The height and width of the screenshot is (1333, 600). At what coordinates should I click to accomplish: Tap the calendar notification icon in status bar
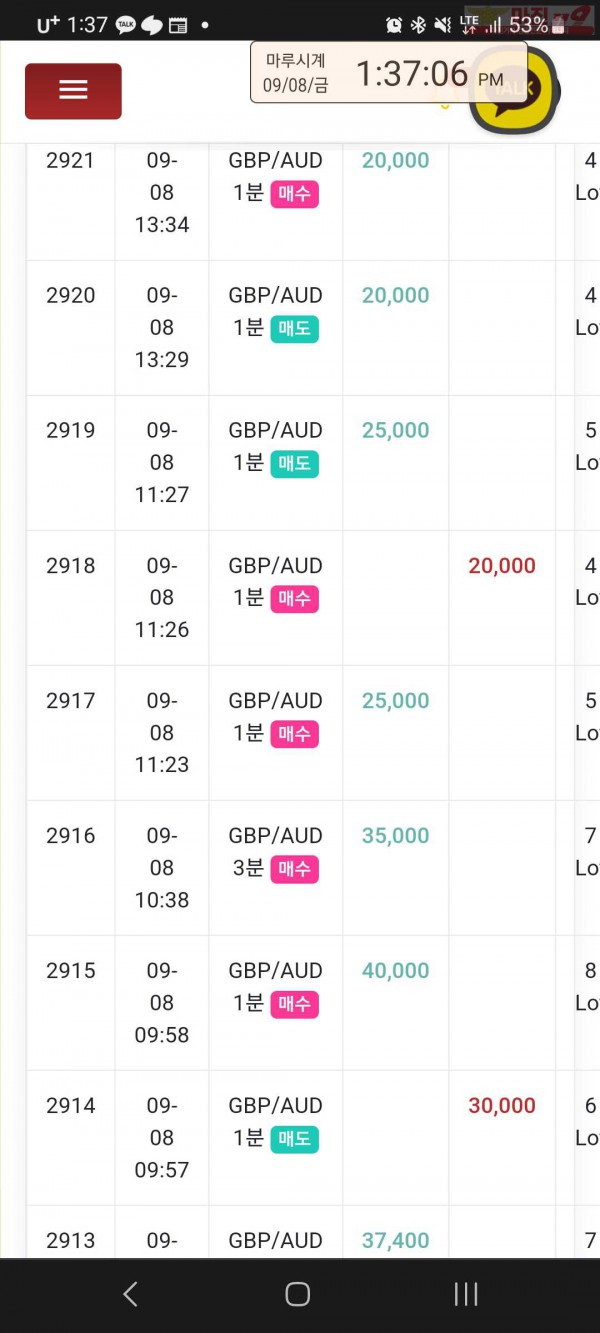(x=178, y=26)
